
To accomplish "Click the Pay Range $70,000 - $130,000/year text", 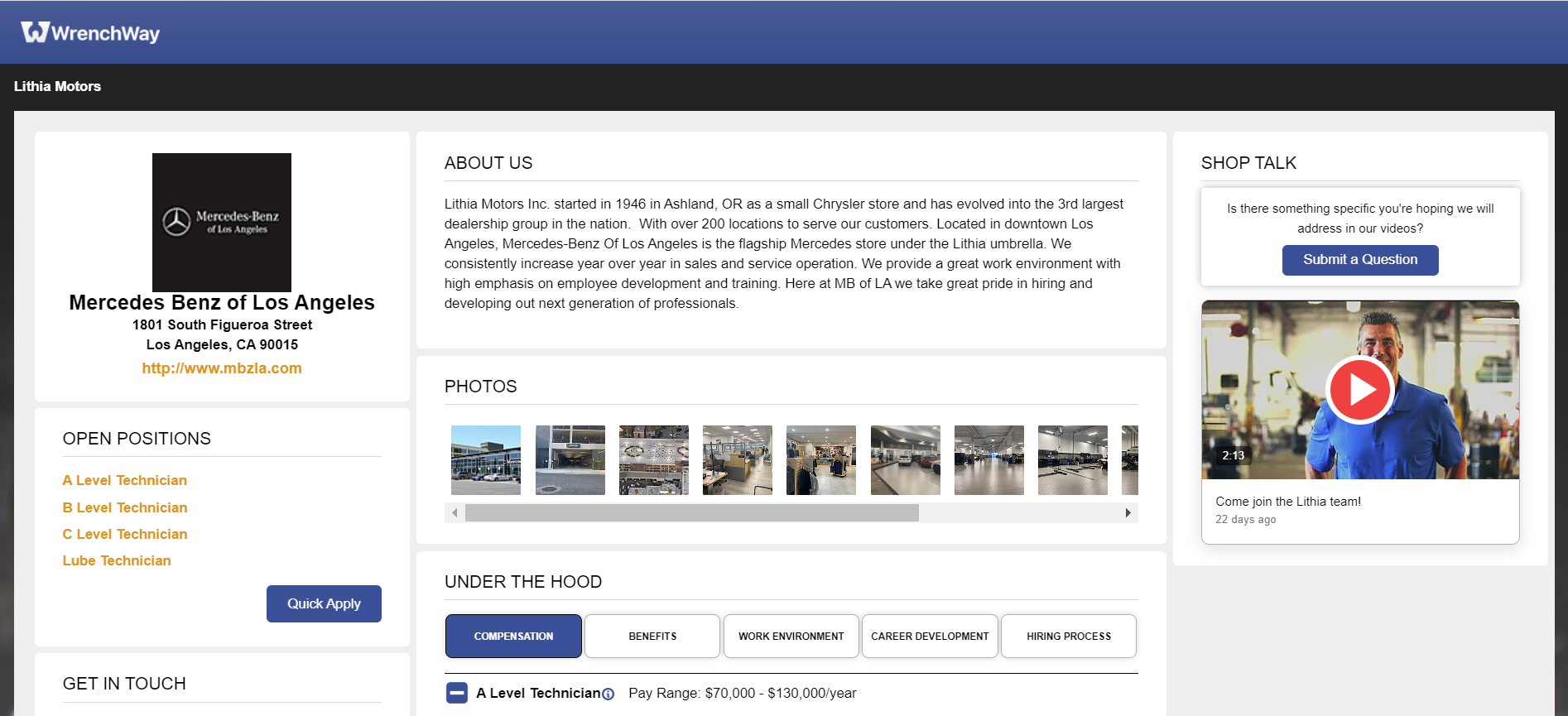I will [x=743, y=693].
